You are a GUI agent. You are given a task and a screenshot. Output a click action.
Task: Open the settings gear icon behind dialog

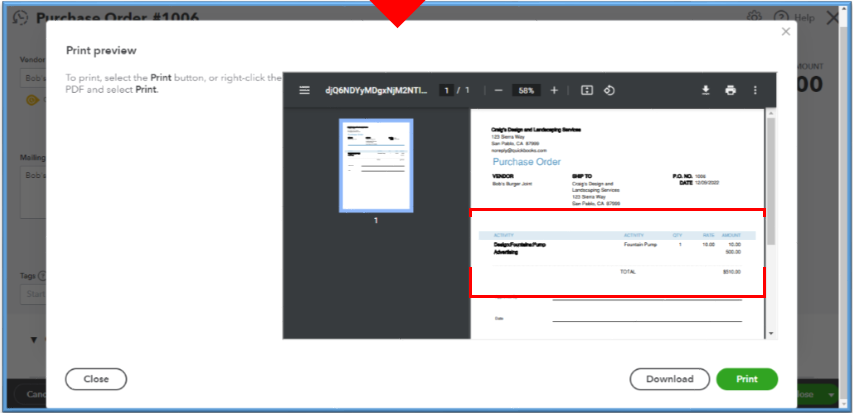pyautogui.click(x=753, y=17)
